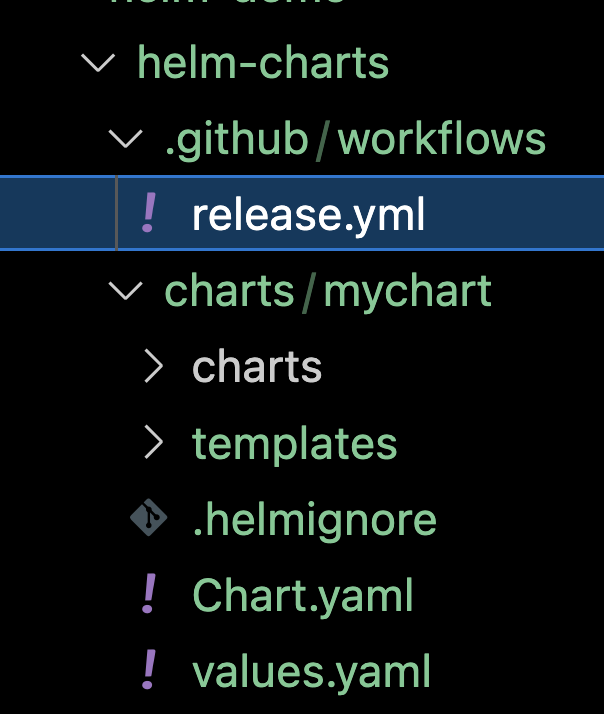This screenshot has height=714, width=604.
Task: Select the mychart path segment
Action: (x=408, y=292)
